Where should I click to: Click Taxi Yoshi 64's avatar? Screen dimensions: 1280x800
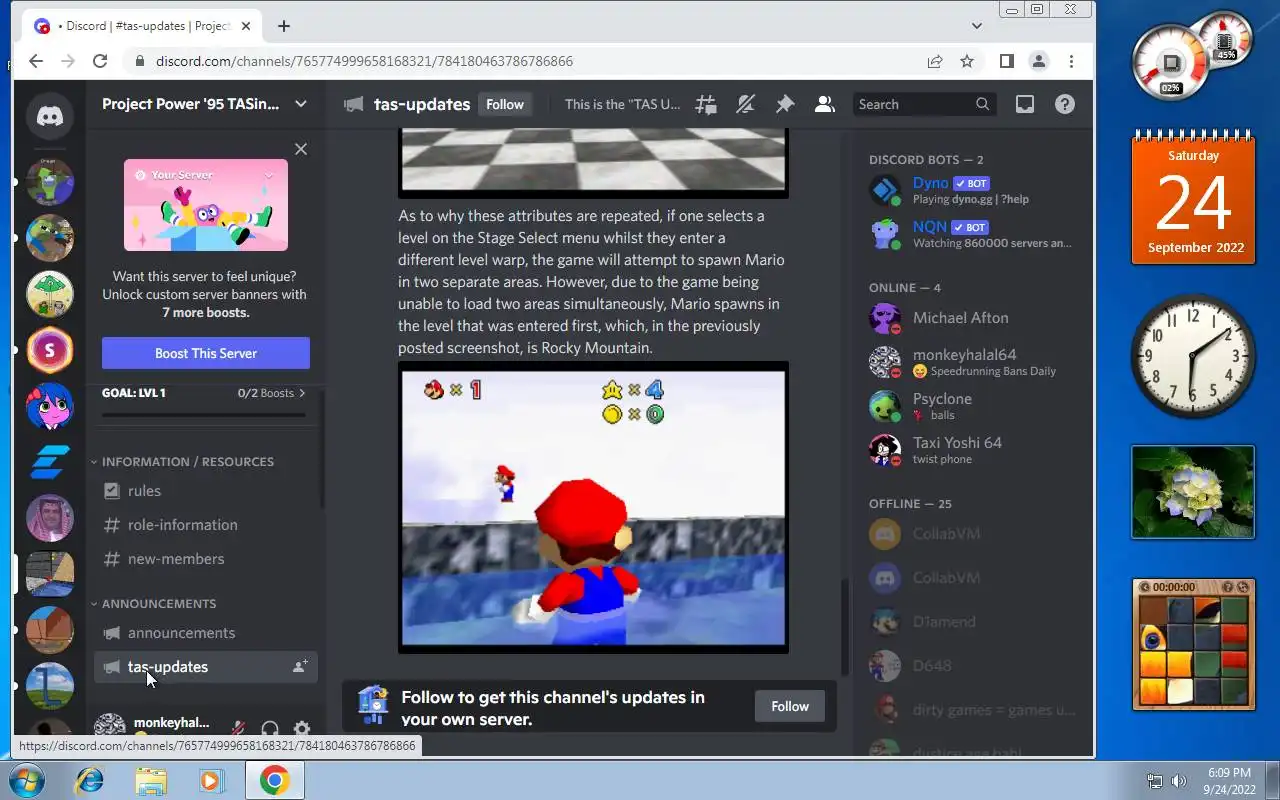click(x=885, y=450)
